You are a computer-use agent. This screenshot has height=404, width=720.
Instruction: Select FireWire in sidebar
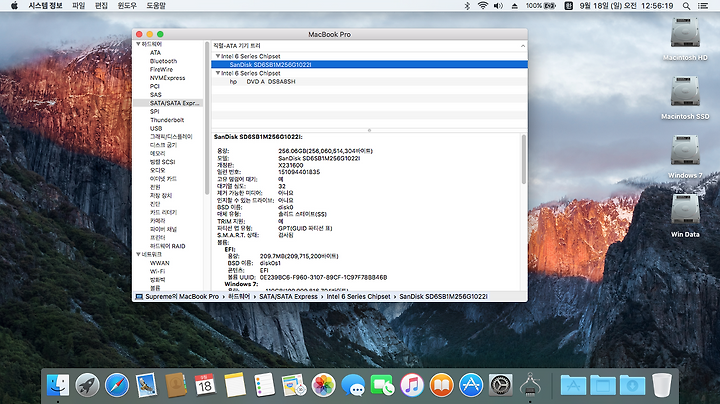click(x=161, y=69)
